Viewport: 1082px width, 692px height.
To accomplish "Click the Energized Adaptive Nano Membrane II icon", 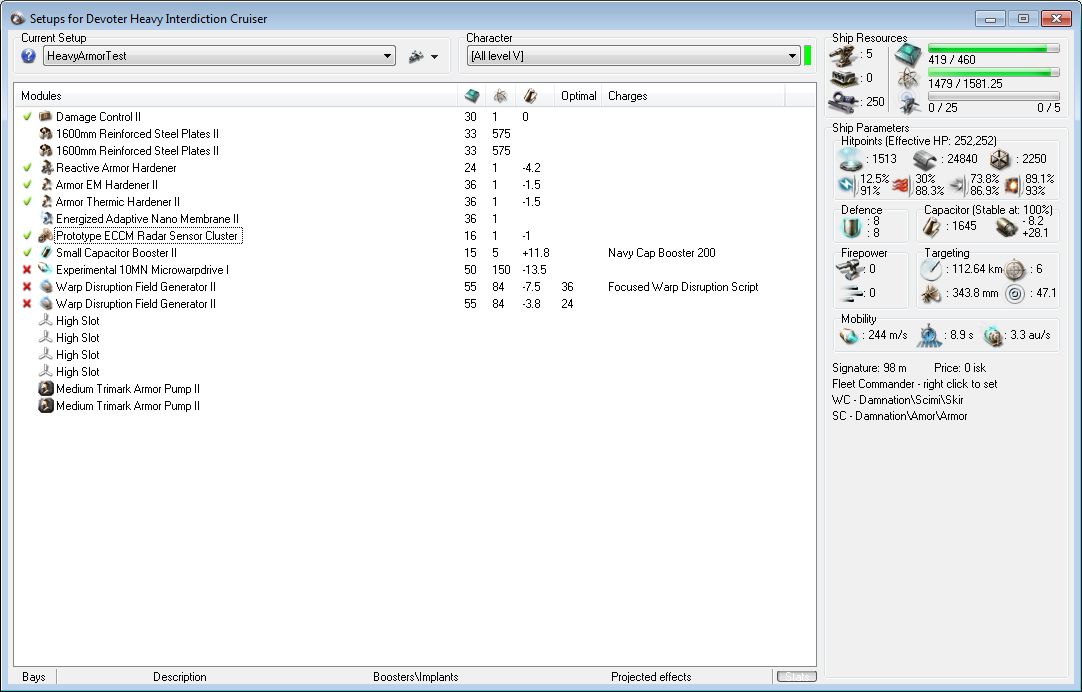I will pos(46,219).
